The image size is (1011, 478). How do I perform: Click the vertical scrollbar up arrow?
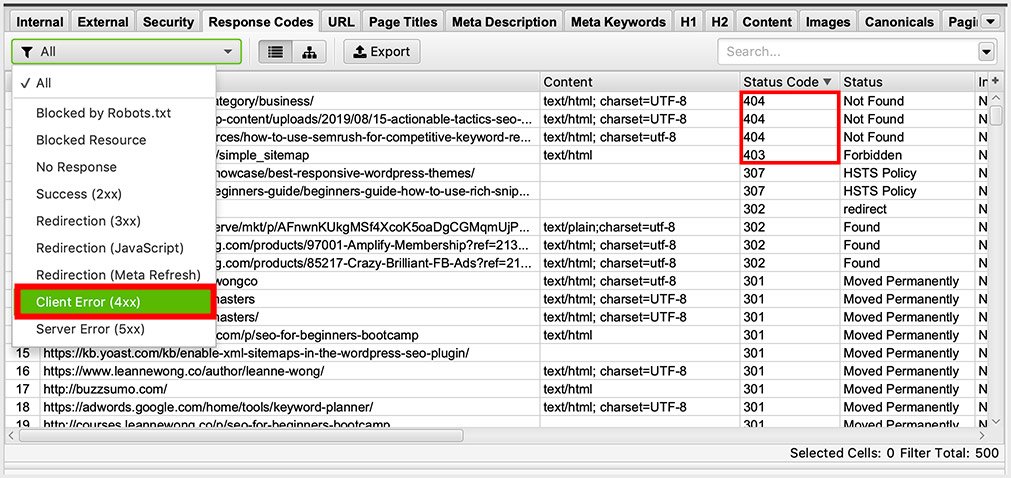coord(995,98)
